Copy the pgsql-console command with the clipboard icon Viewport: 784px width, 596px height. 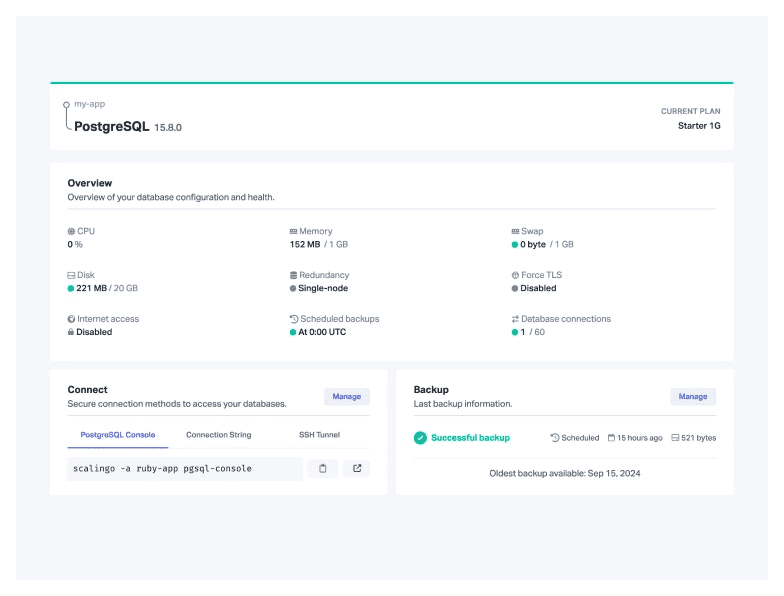[322, 468]
